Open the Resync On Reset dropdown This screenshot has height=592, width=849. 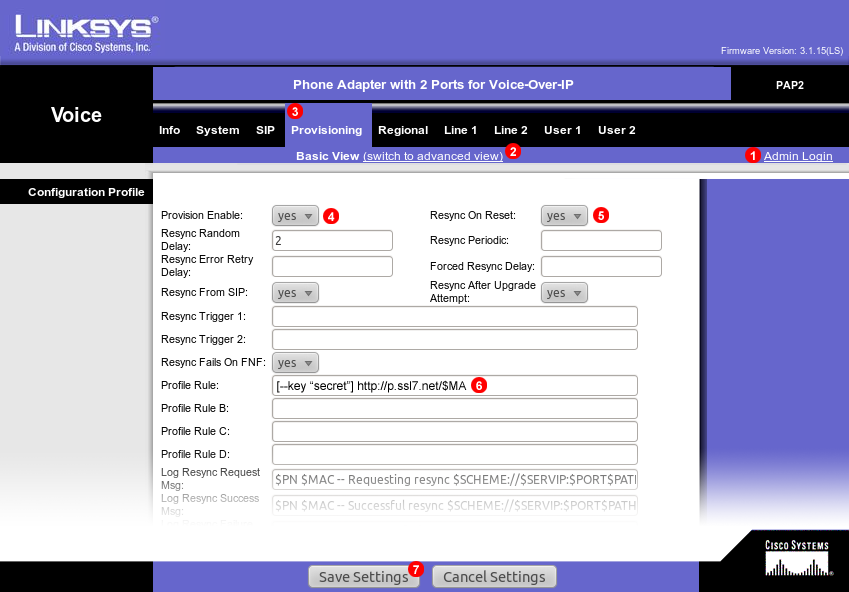point(563,215)
